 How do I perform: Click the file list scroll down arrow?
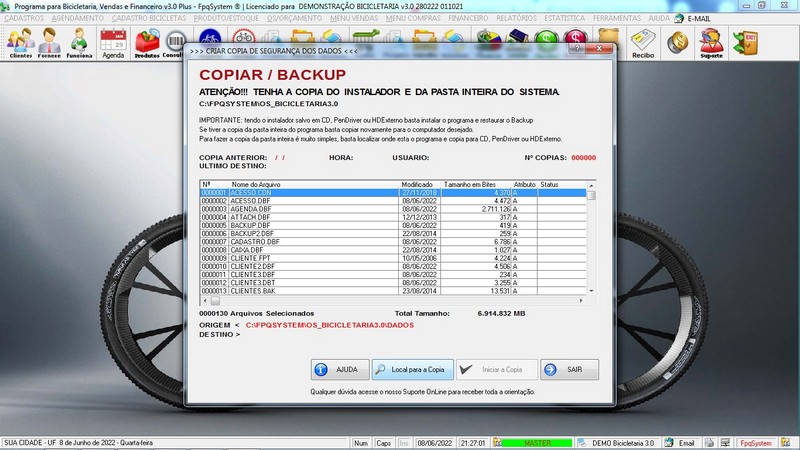[x=591, y=291]
